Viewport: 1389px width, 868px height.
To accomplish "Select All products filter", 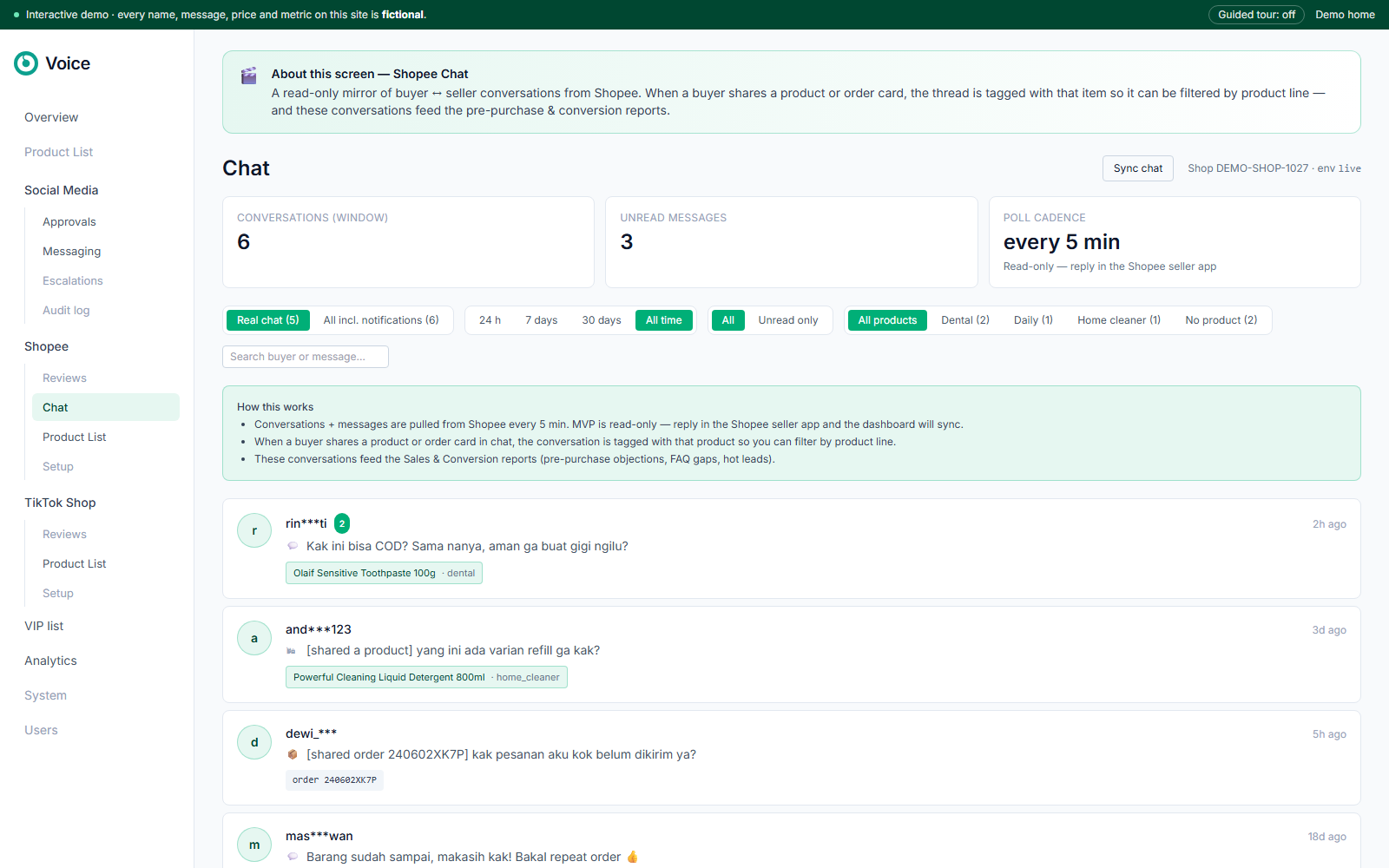I will [887, 320].
